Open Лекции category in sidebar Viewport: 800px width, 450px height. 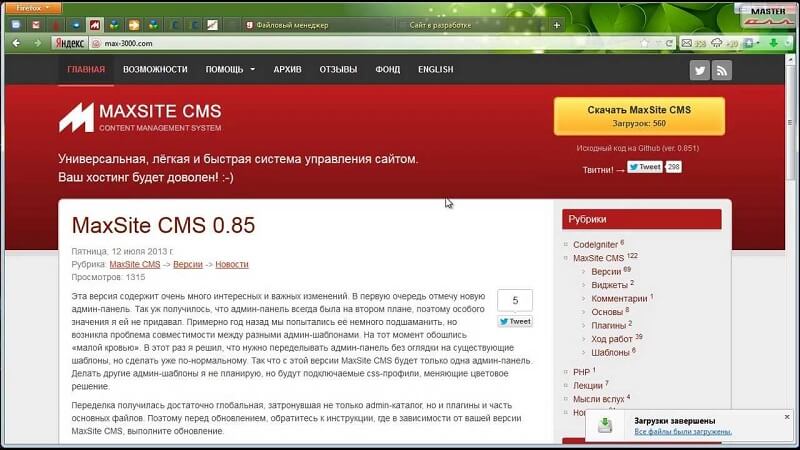(587, 386)
